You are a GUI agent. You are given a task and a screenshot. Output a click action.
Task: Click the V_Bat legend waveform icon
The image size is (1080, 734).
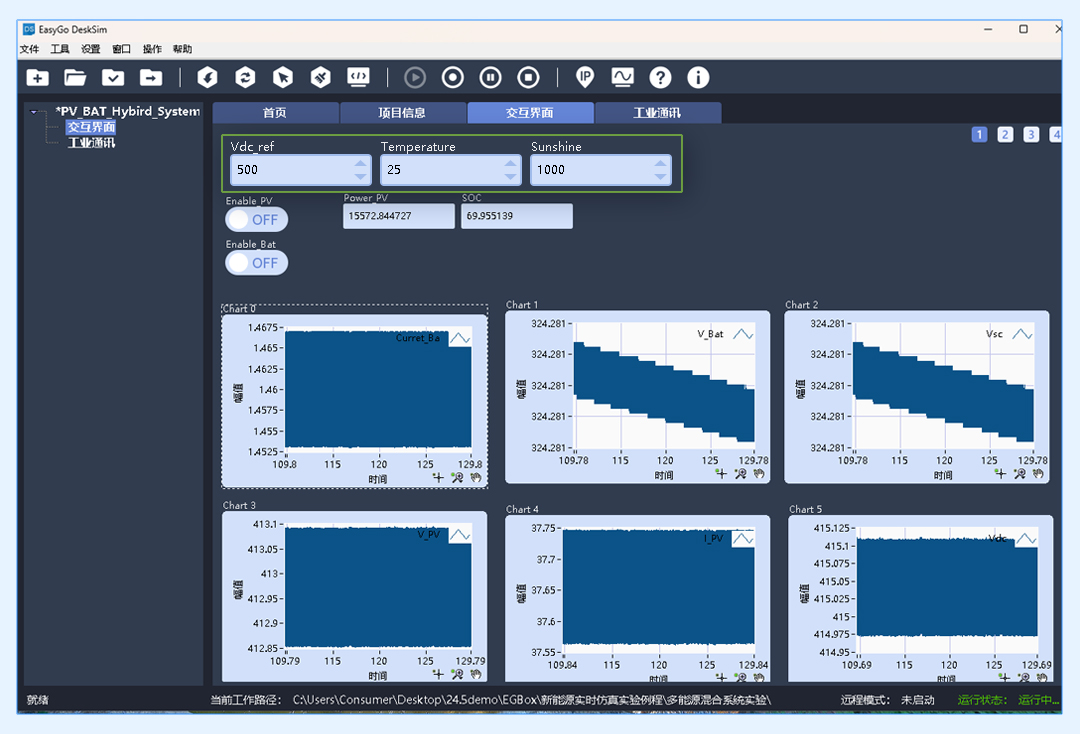point(742,334)
